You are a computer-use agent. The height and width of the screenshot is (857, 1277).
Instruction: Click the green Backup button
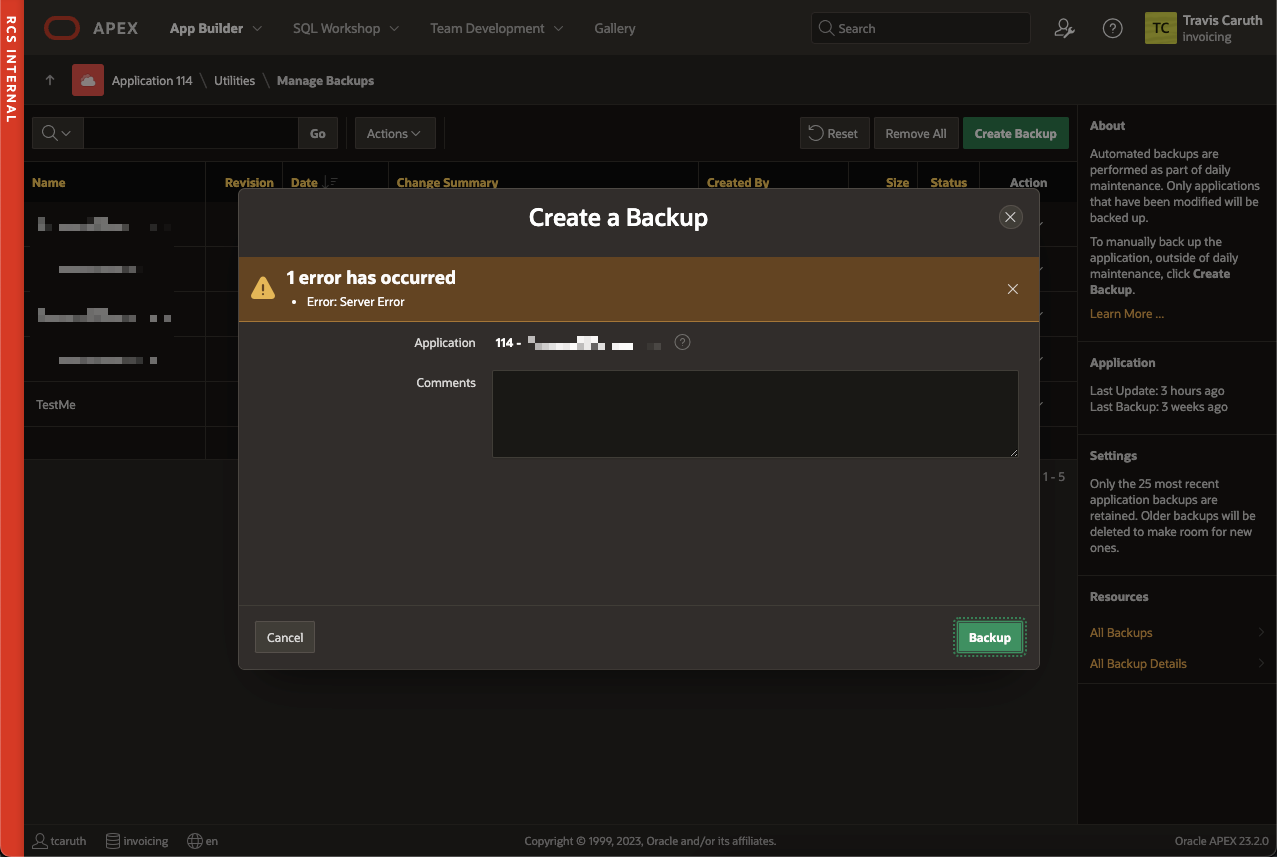[x=990, y=637]
